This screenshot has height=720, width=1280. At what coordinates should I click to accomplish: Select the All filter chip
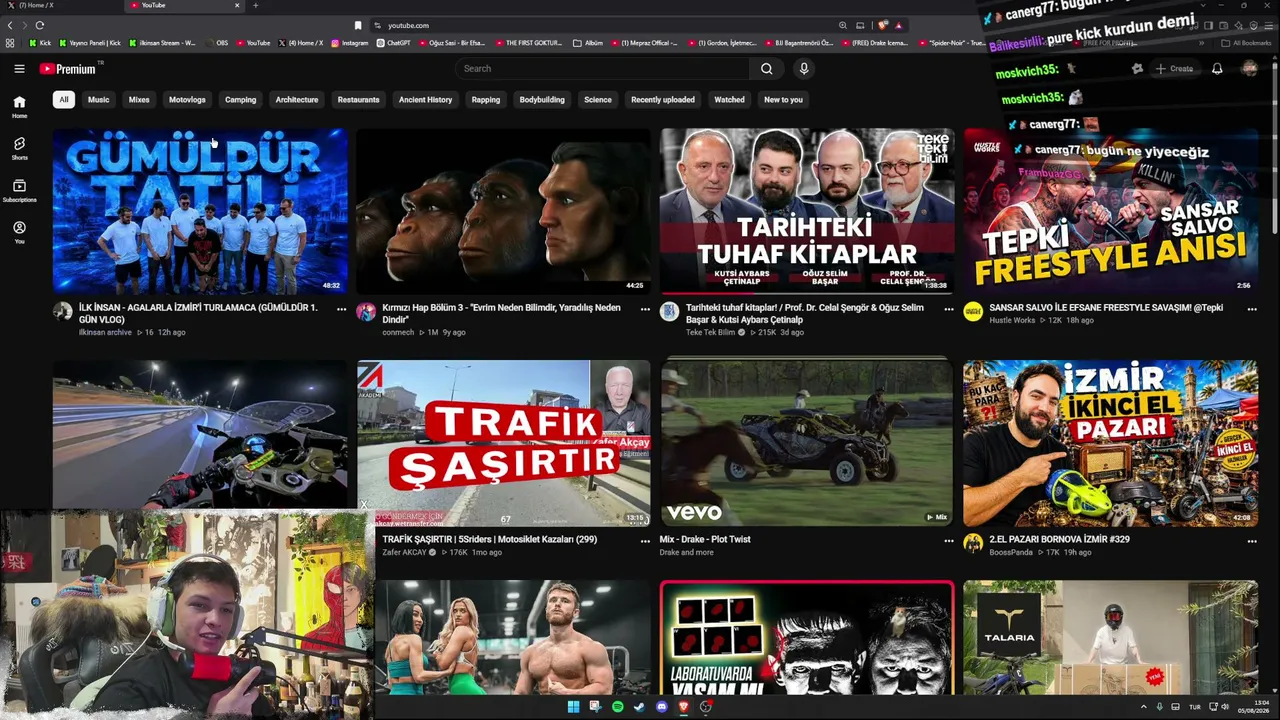[x=64, y=100]
